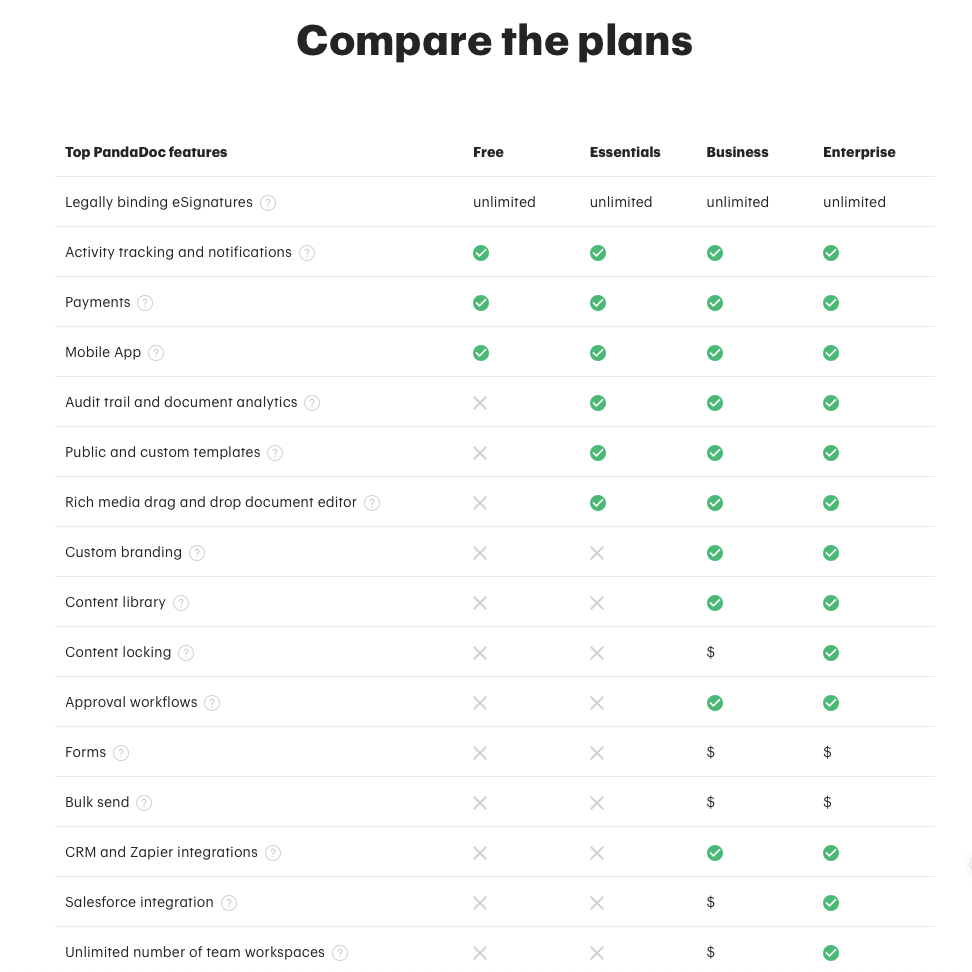Click the dollar sign for Salesforce integration
Image resolution: width=972 pixels, height=972 pixels.
pyautogui.click(x=710, y=902)
